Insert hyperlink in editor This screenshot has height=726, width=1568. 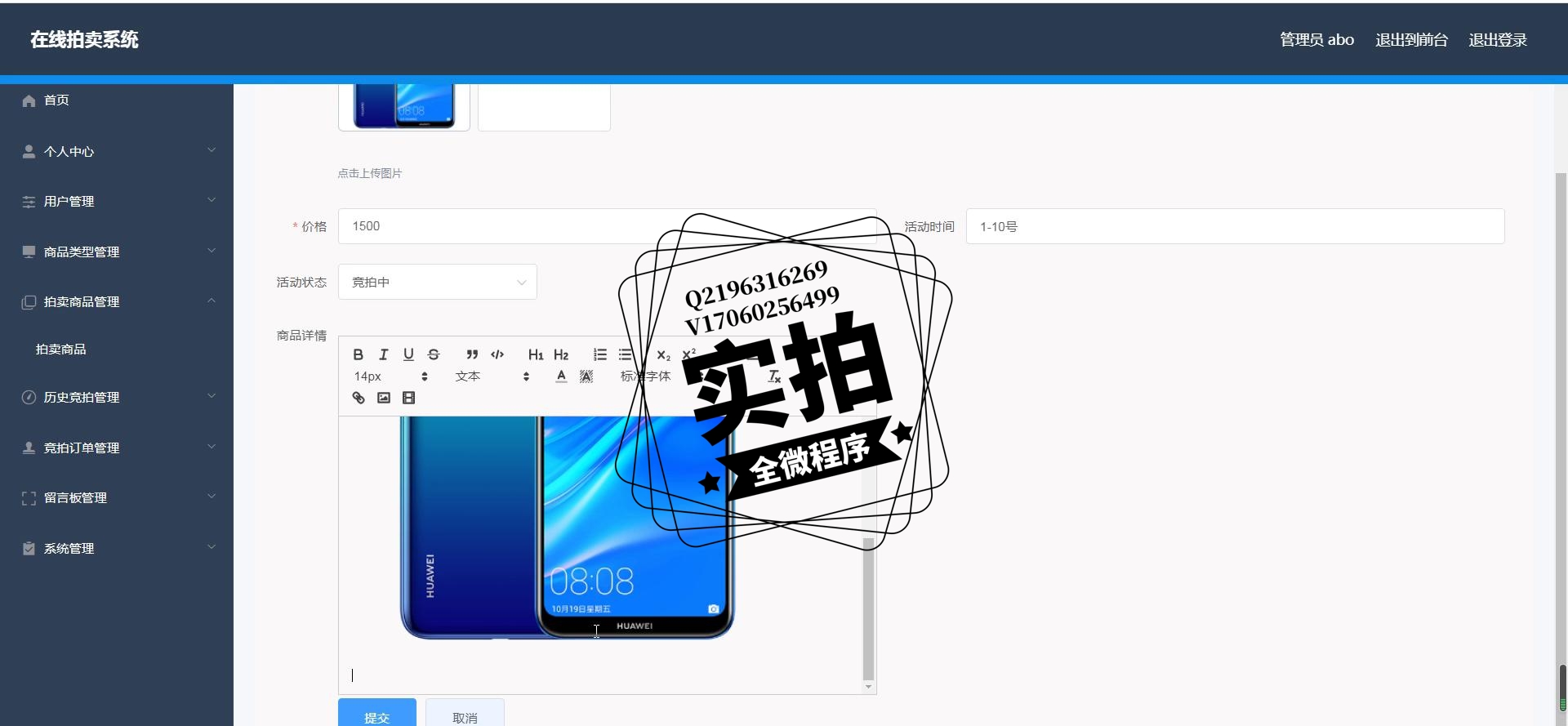pos(359,398)
